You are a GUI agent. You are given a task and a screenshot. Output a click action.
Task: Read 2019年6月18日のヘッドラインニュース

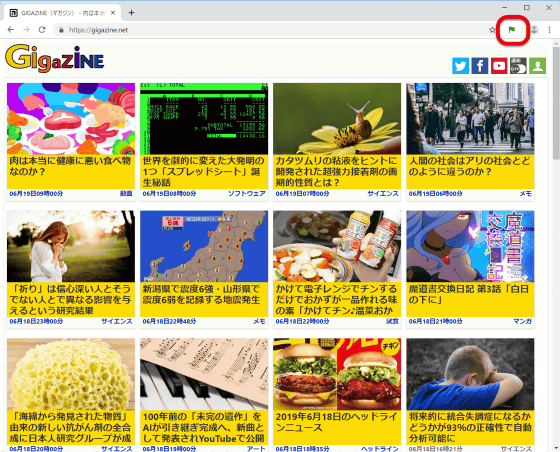336,422
